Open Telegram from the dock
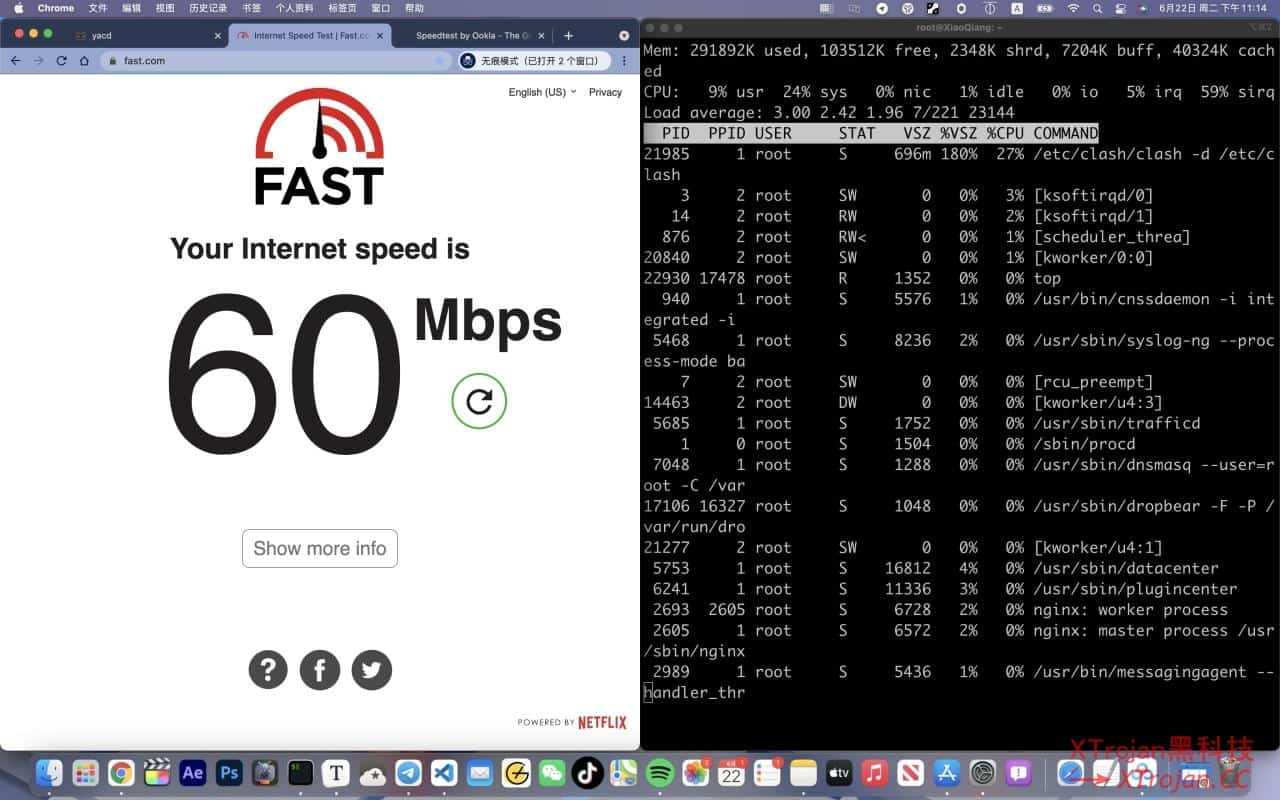 pyautogui.click(x=408, y=773)
